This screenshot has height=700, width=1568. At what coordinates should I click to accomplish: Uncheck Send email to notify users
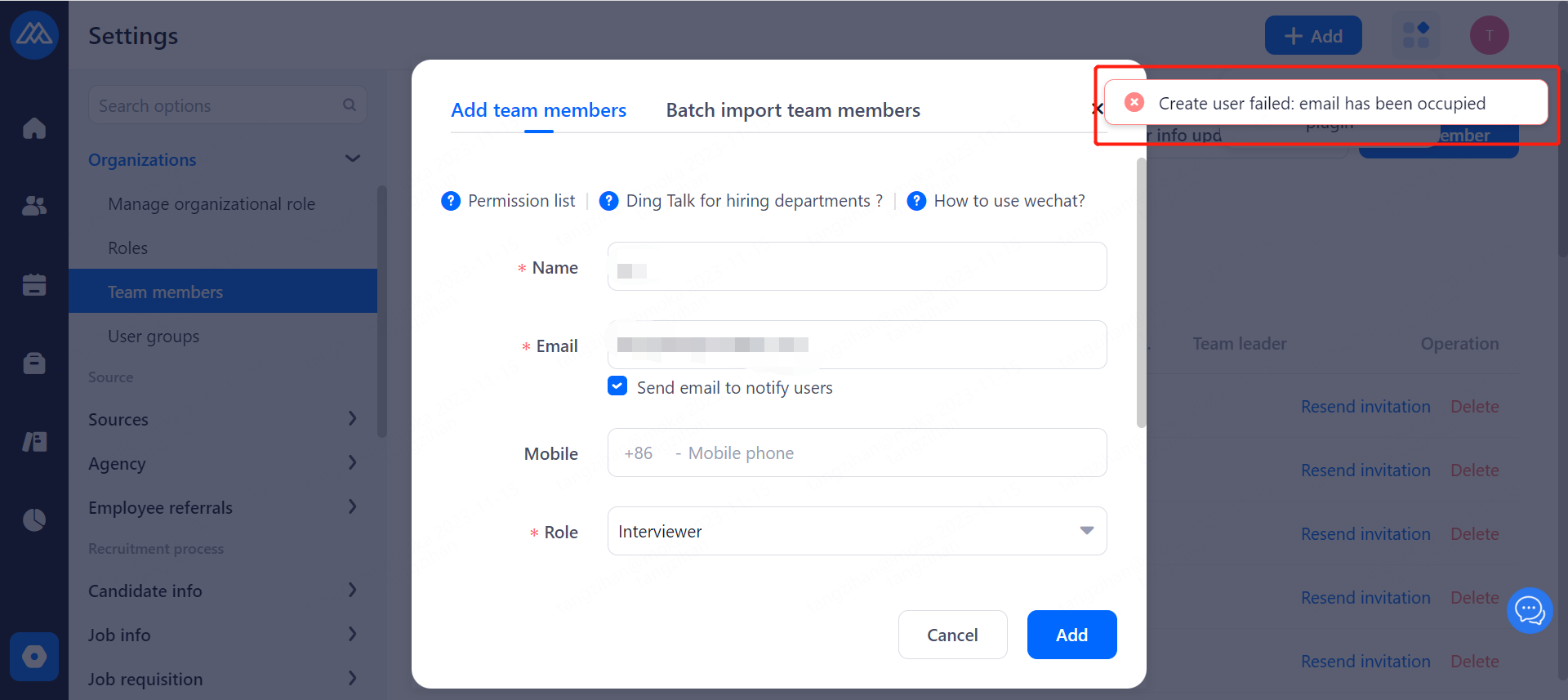coord(617,386)
